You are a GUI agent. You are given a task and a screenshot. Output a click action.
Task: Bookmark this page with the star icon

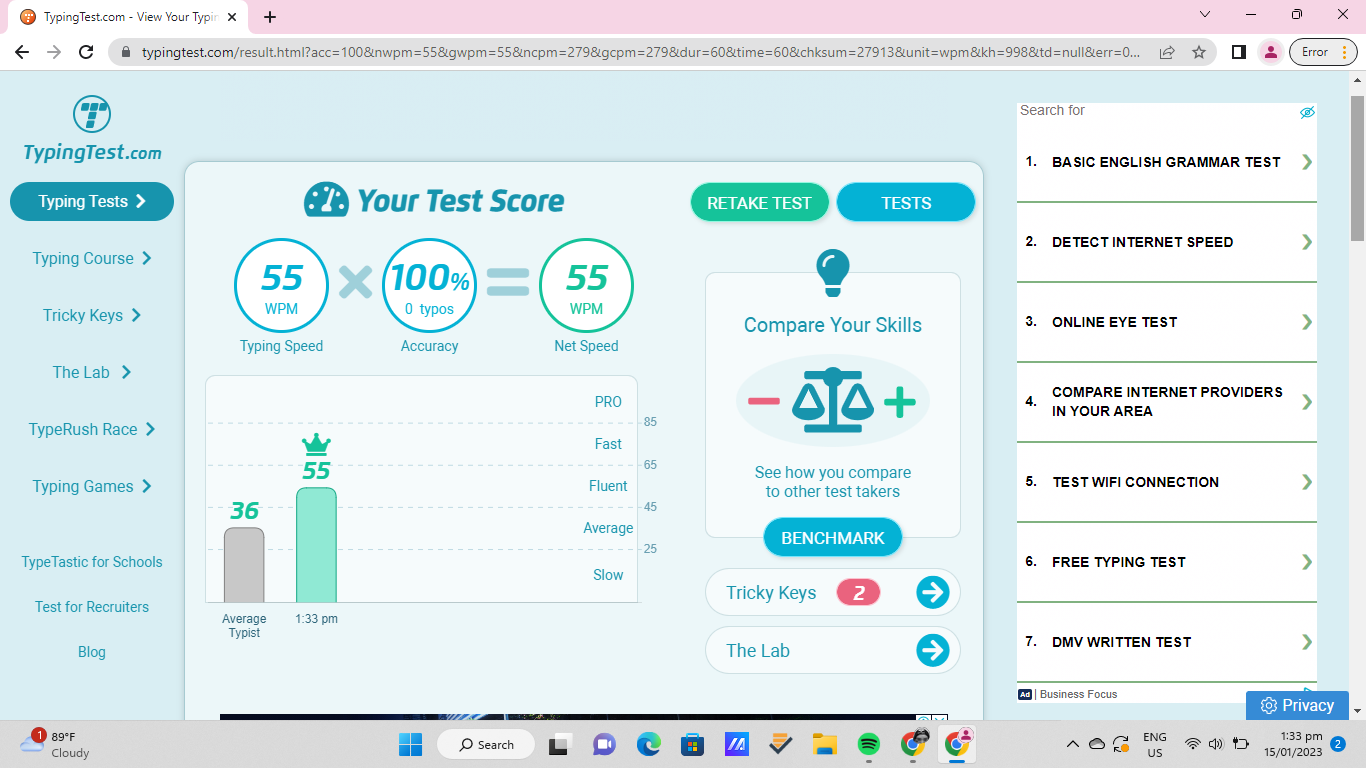tap(1199, 52)
